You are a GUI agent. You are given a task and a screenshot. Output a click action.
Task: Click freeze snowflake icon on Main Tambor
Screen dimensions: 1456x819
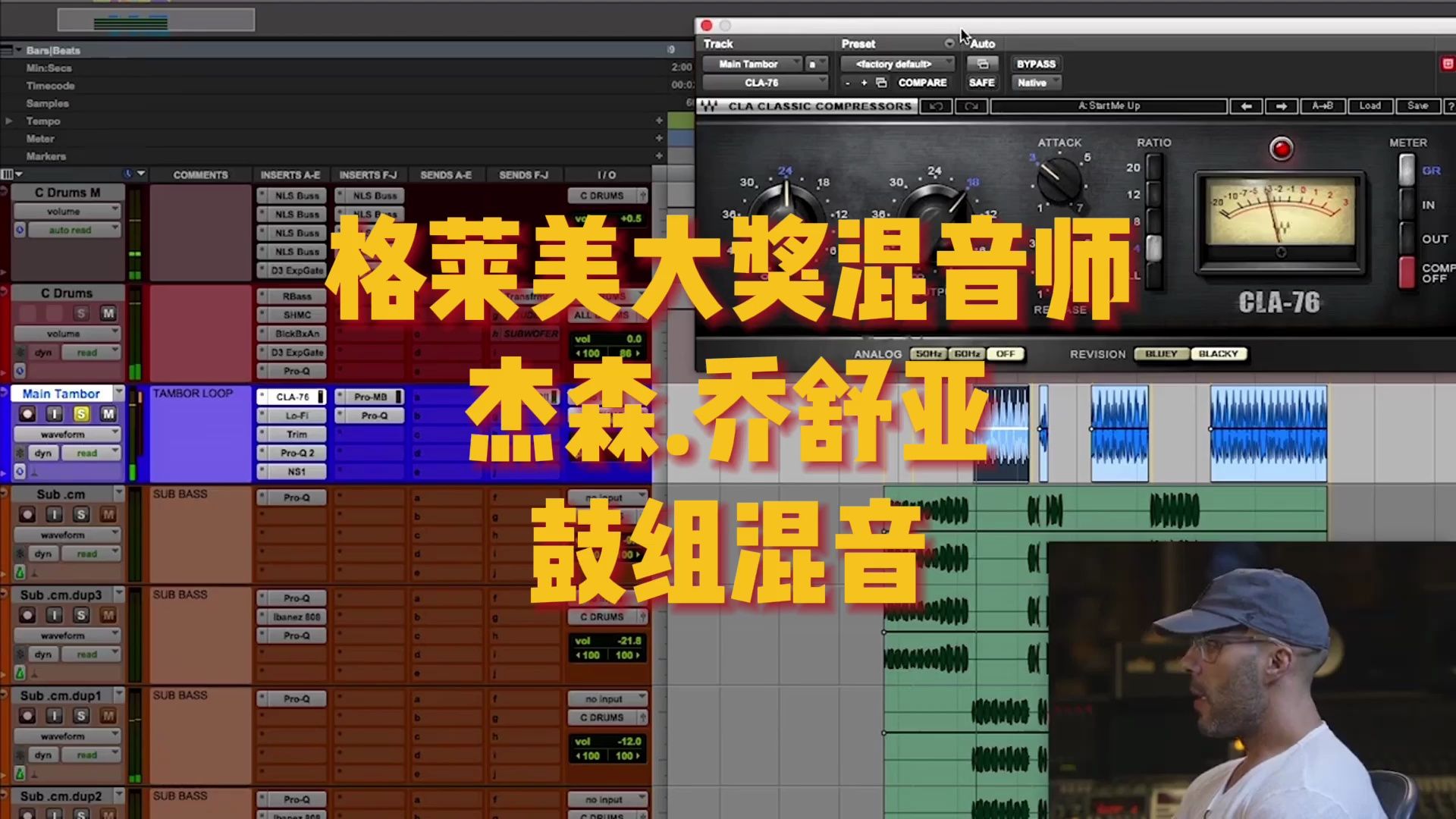click(x=20, y=453)
